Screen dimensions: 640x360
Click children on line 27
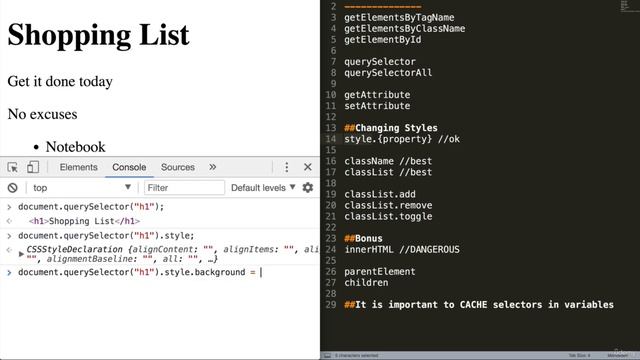pos(366,282)
